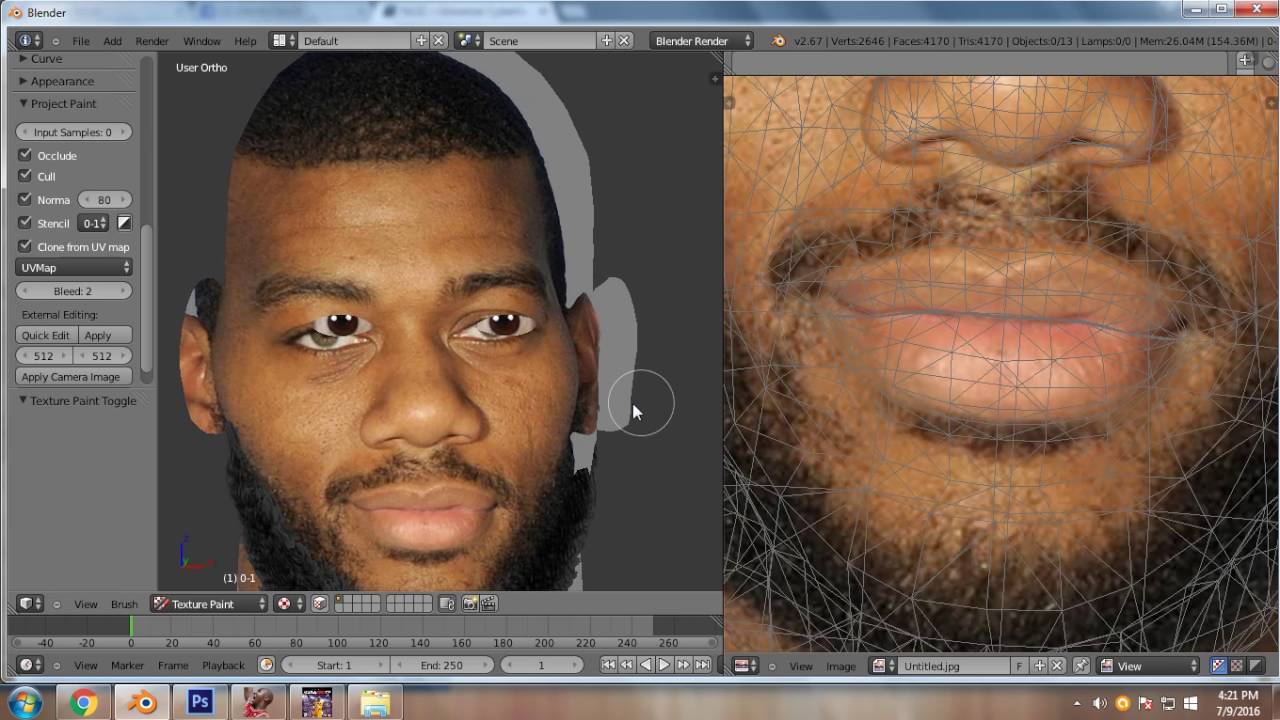
Task: Play the animation in reverse
Action: coord(645,665)
